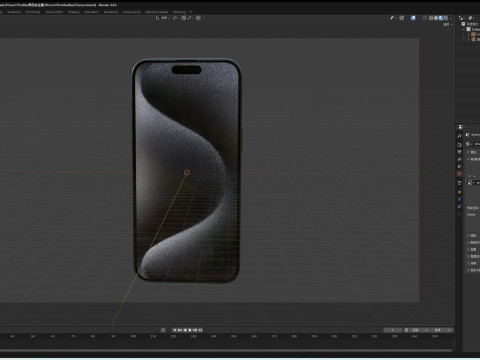Viewport: 480px width, 360px height.
Task: Open the red World properties tab
Action: [x=459, y=174]
